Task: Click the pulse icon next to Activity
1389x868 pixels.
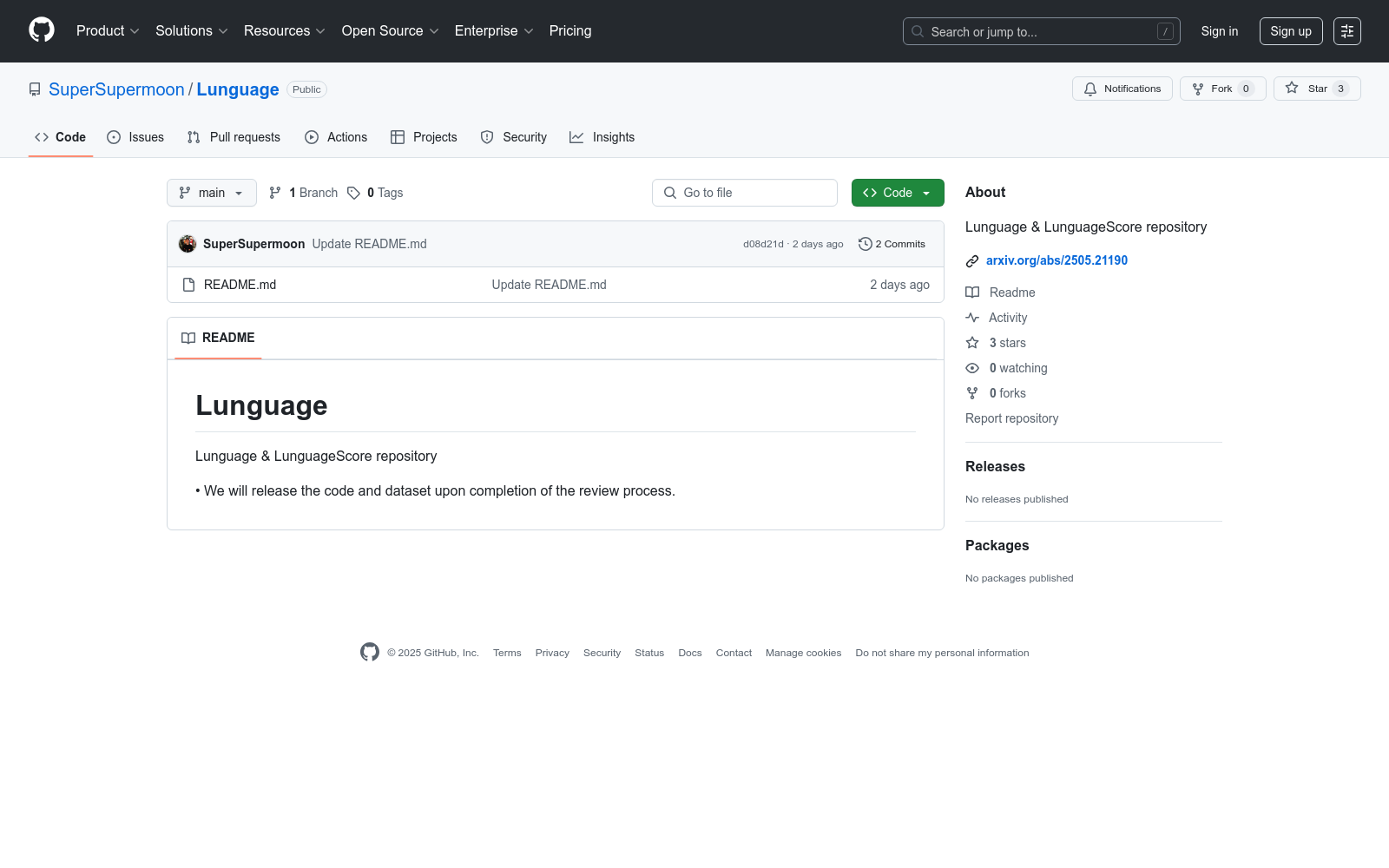Action: pyautogui.click(x=972, y=318)
